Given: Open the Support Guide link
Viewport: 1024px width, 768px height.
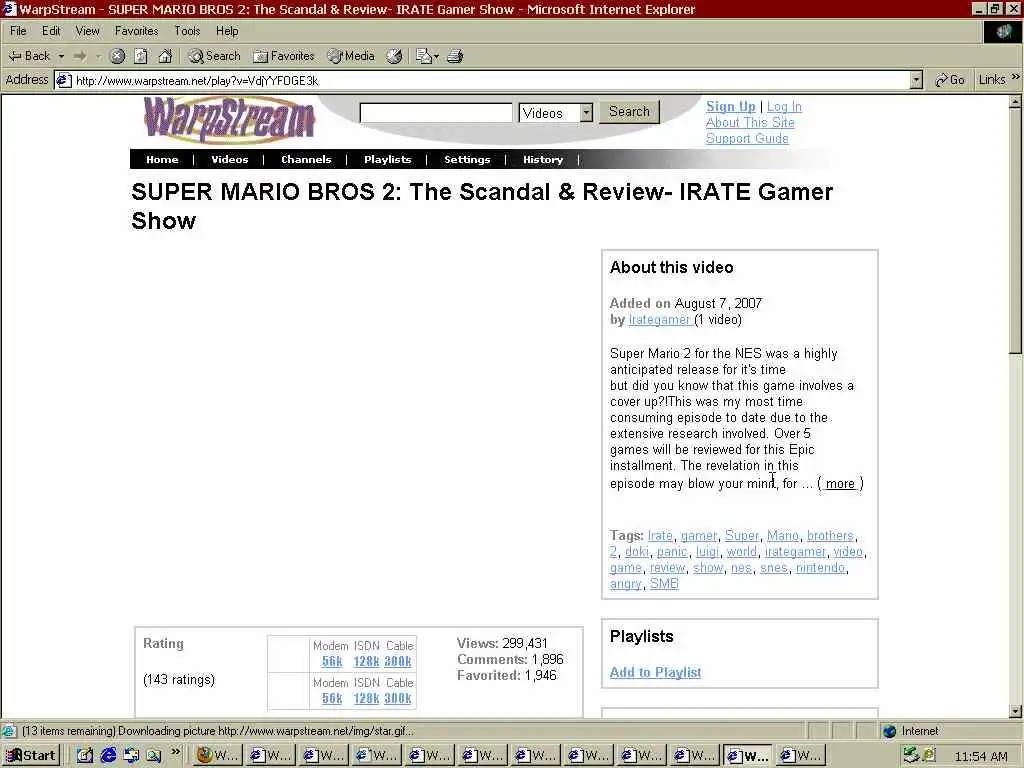Looking at the screenshot, I should pos(746,138).
